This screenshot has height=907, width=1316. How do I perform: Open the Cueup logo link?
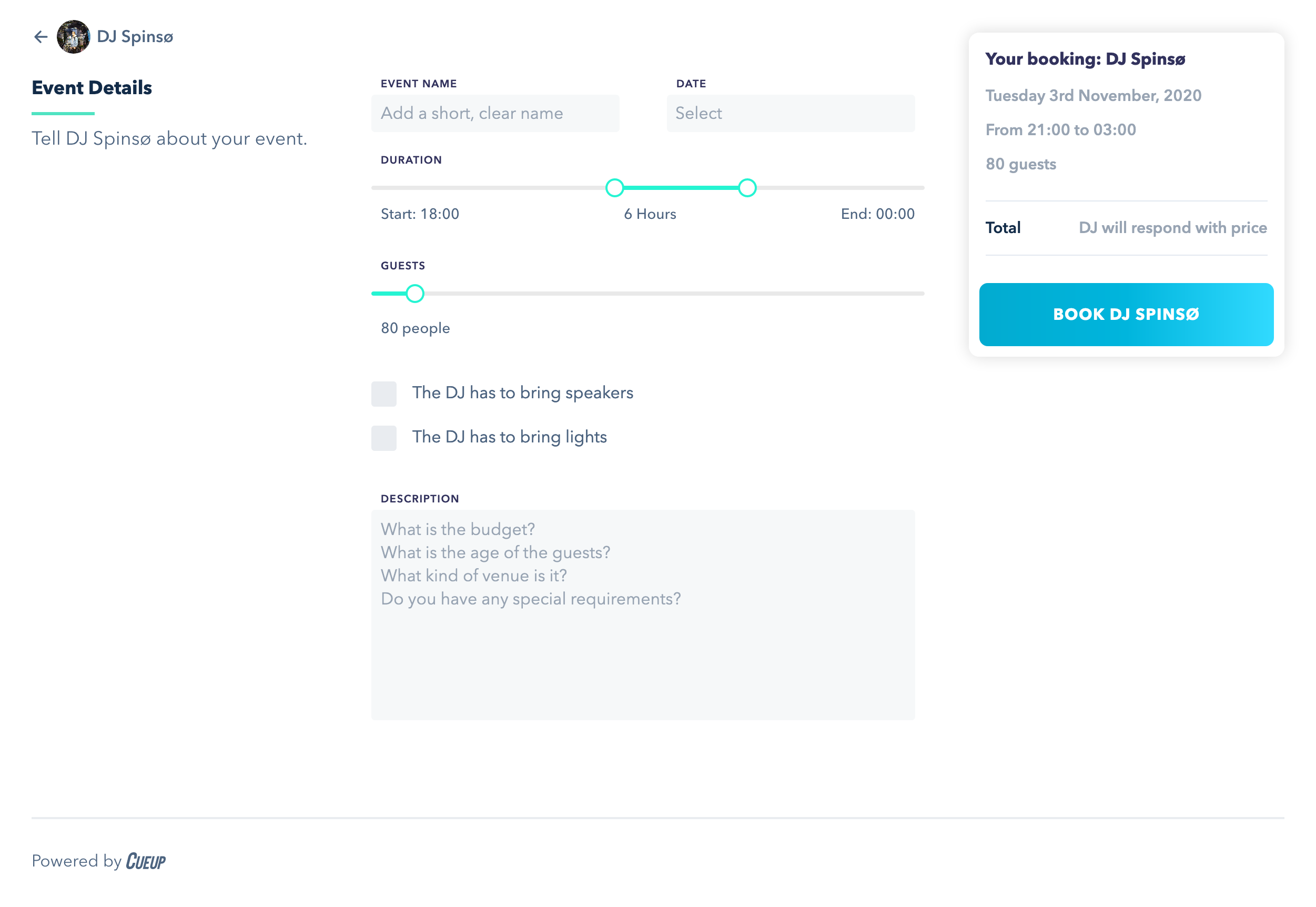pos(146,861)
